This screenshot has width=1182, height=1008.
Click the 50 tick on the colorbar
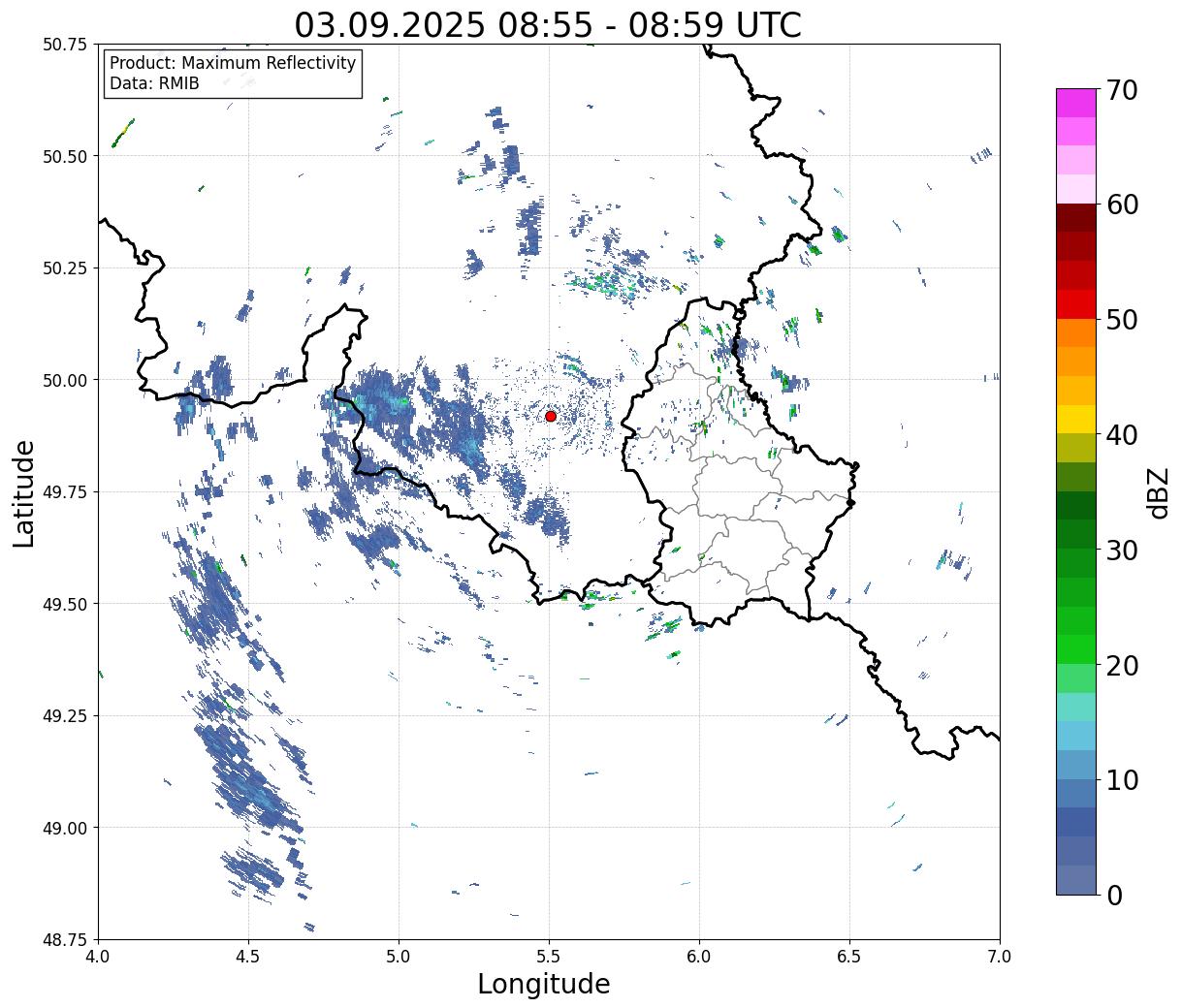tap(1122, 320)
